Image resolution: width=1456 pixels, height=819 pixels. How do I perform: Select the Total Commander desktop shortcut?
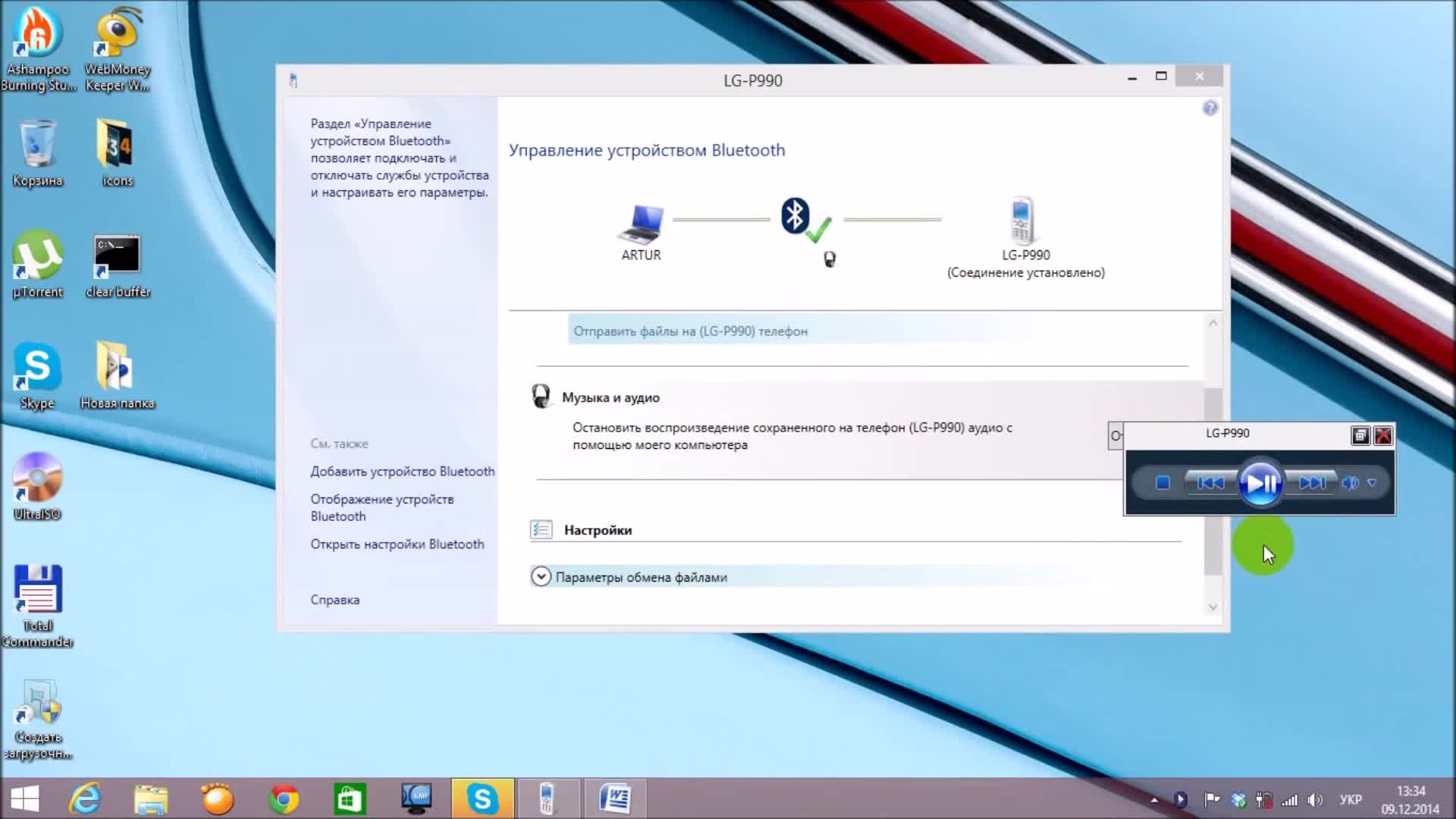coord(37,606)
